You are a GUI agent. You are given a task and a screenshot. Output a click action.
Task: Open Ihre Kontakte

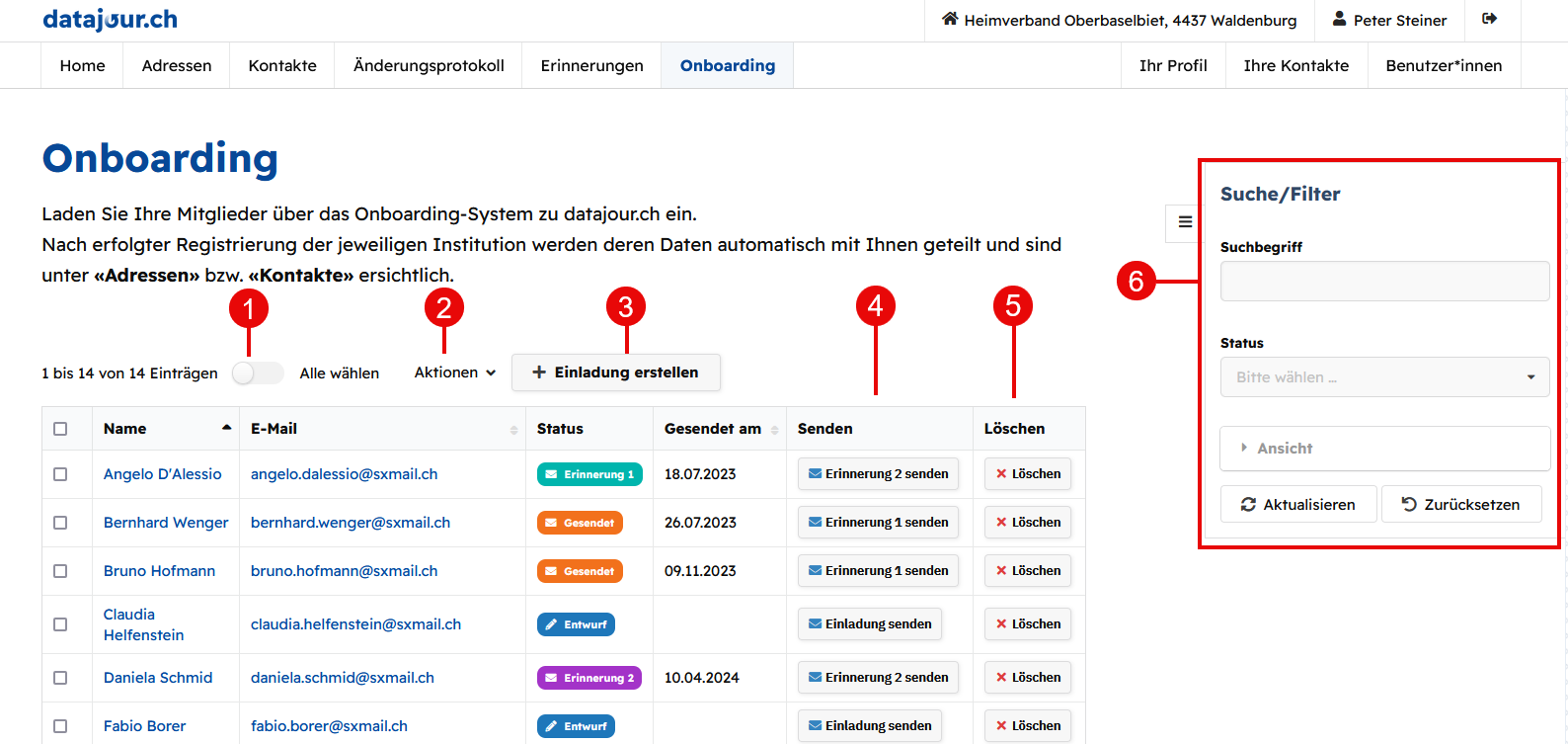(x=1295, y=65)
